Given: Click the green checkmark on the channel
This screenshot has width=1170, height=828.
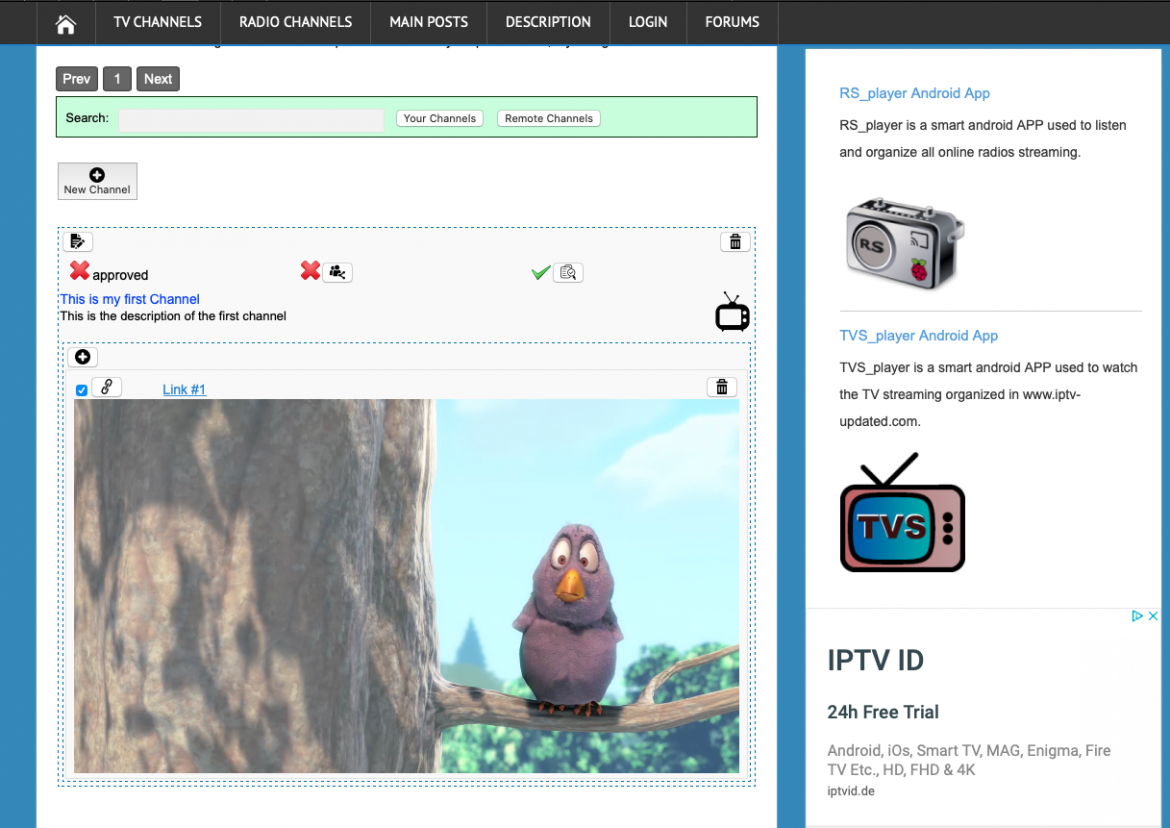Looking at the screenshot, I should 540,271.
